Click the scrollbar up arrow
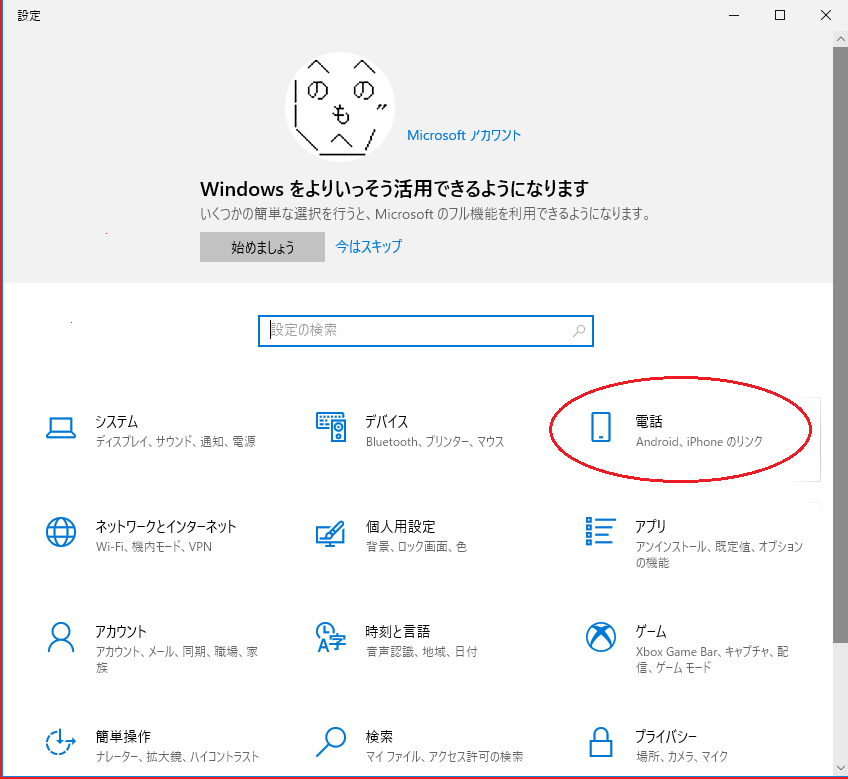 click(840, 39)
